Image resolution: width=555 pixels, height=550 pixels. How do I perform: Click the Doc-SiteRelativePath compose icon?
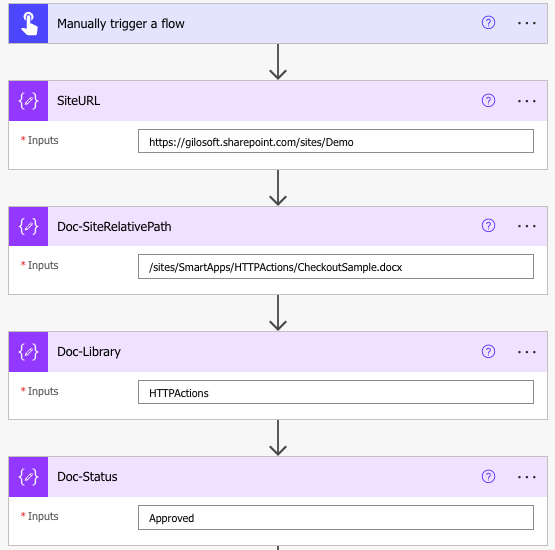[28, 227]
